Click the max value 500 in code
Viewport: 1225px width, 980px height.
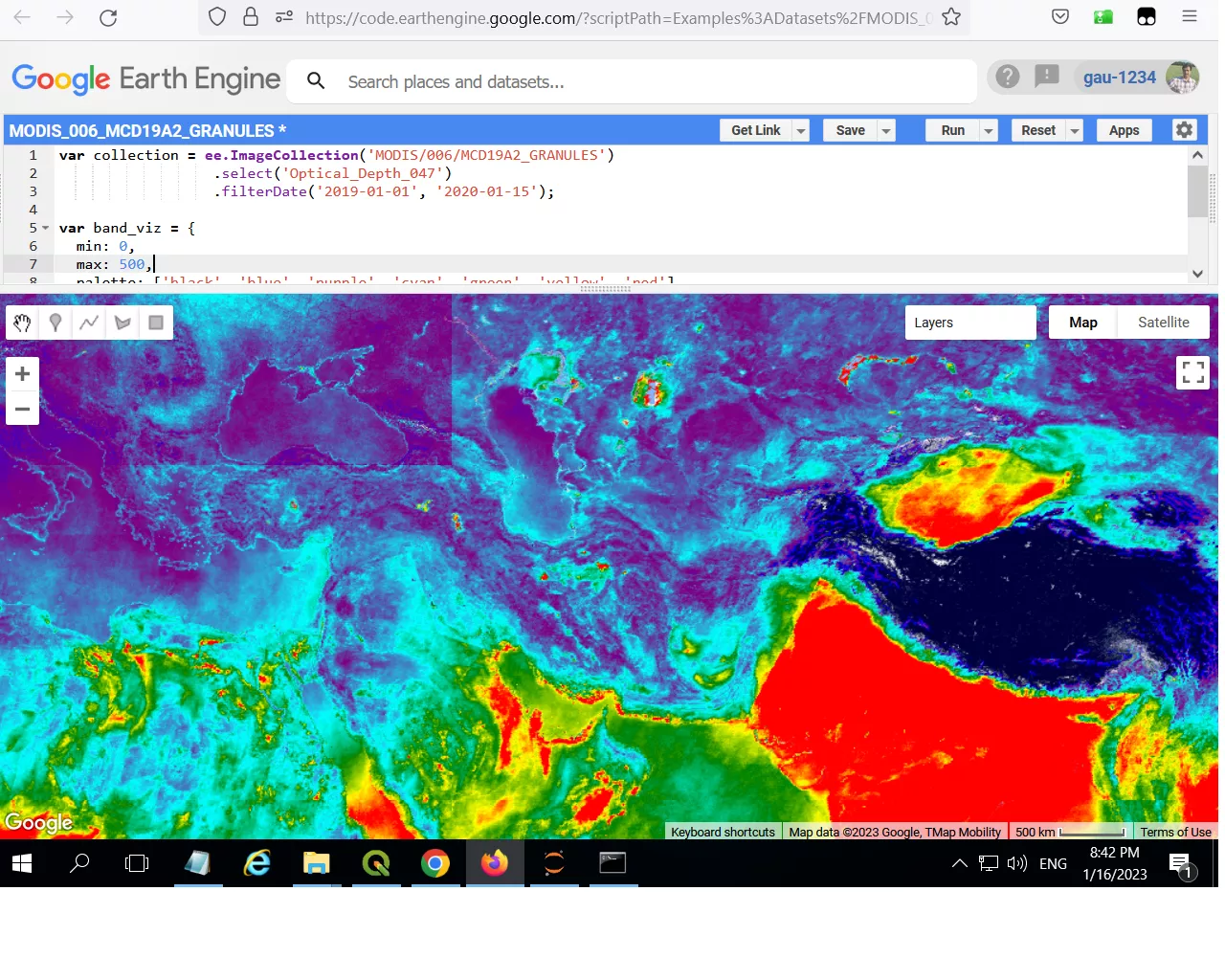pyautogui.click(x=132, y=264)
